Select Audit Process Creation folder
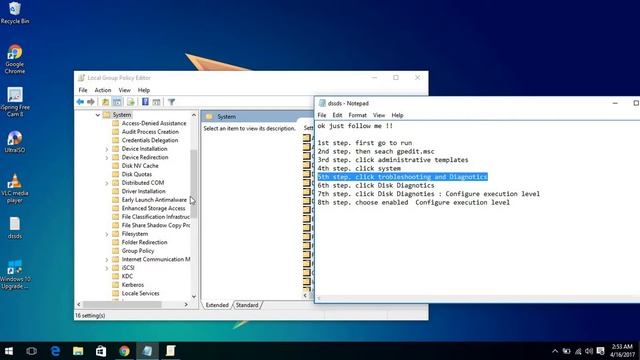This screenshot has height=360, width=640. pyautogui.click(x=145, y=132)
